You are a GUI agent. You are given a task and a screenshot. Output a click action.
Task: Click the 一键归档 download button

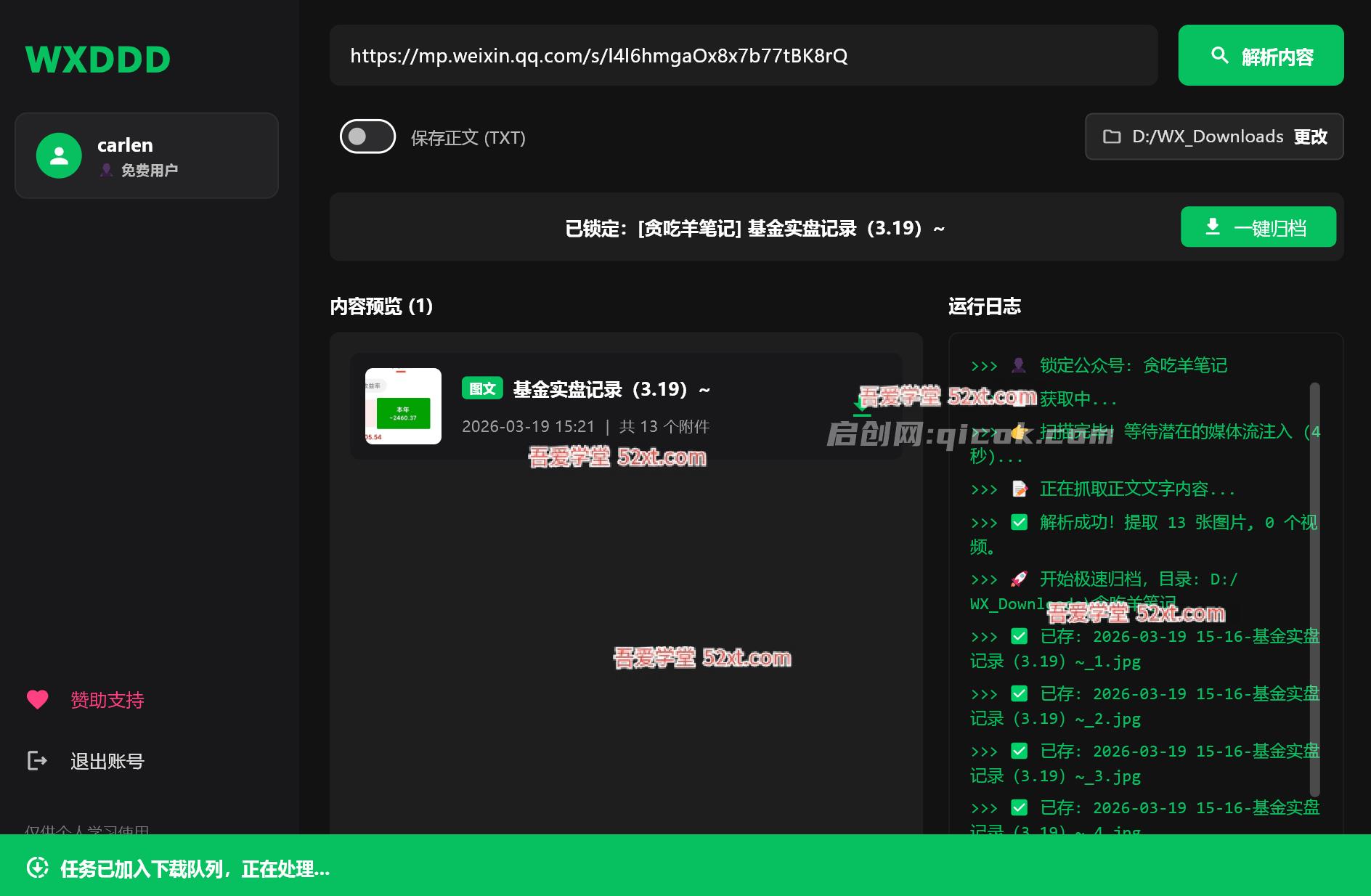[x=1258, y=227]
